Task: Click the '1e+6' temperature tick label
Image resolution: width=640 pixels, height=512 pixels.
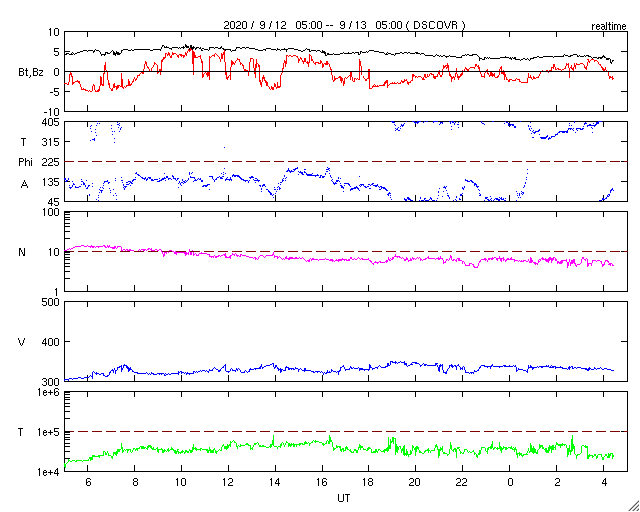Action: pos(50,393)
